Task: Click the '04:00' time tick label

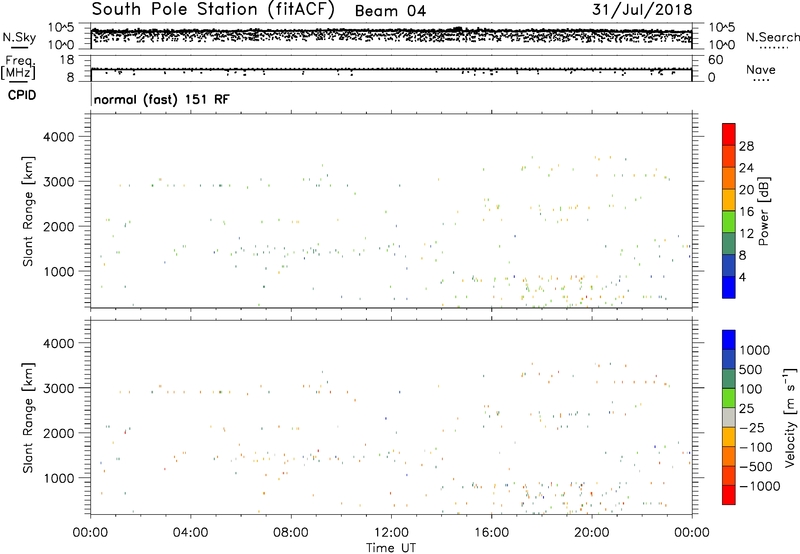Action: click(191, 533)
